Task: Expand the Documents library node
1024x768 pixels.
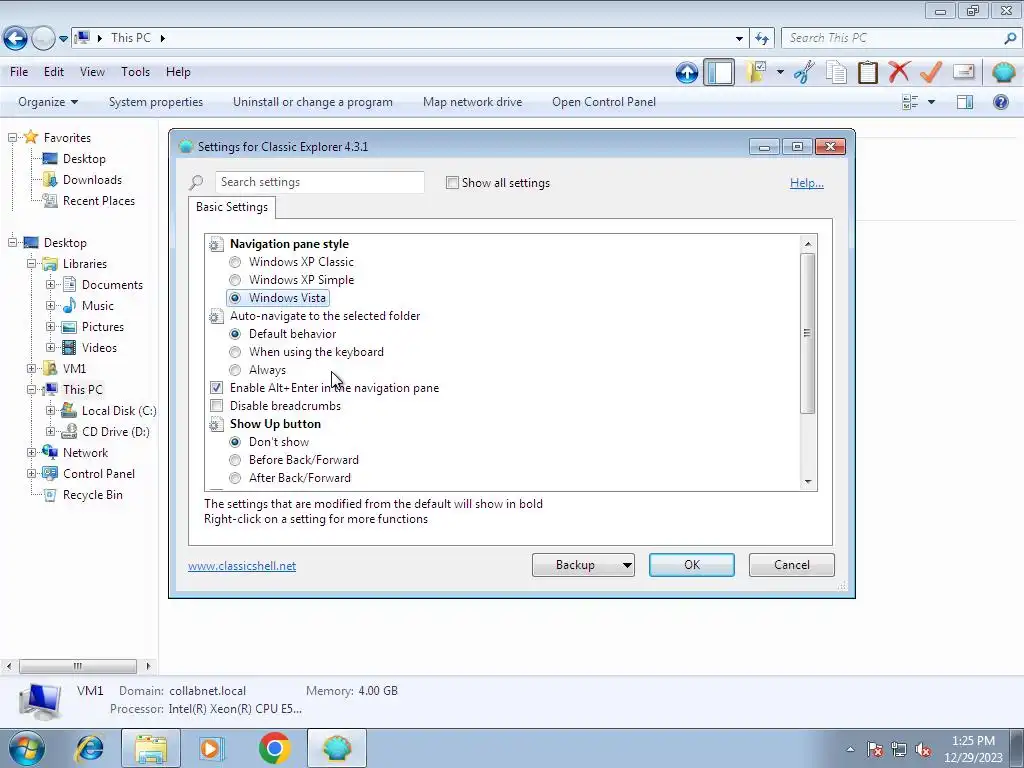Action: click(50, 285)
